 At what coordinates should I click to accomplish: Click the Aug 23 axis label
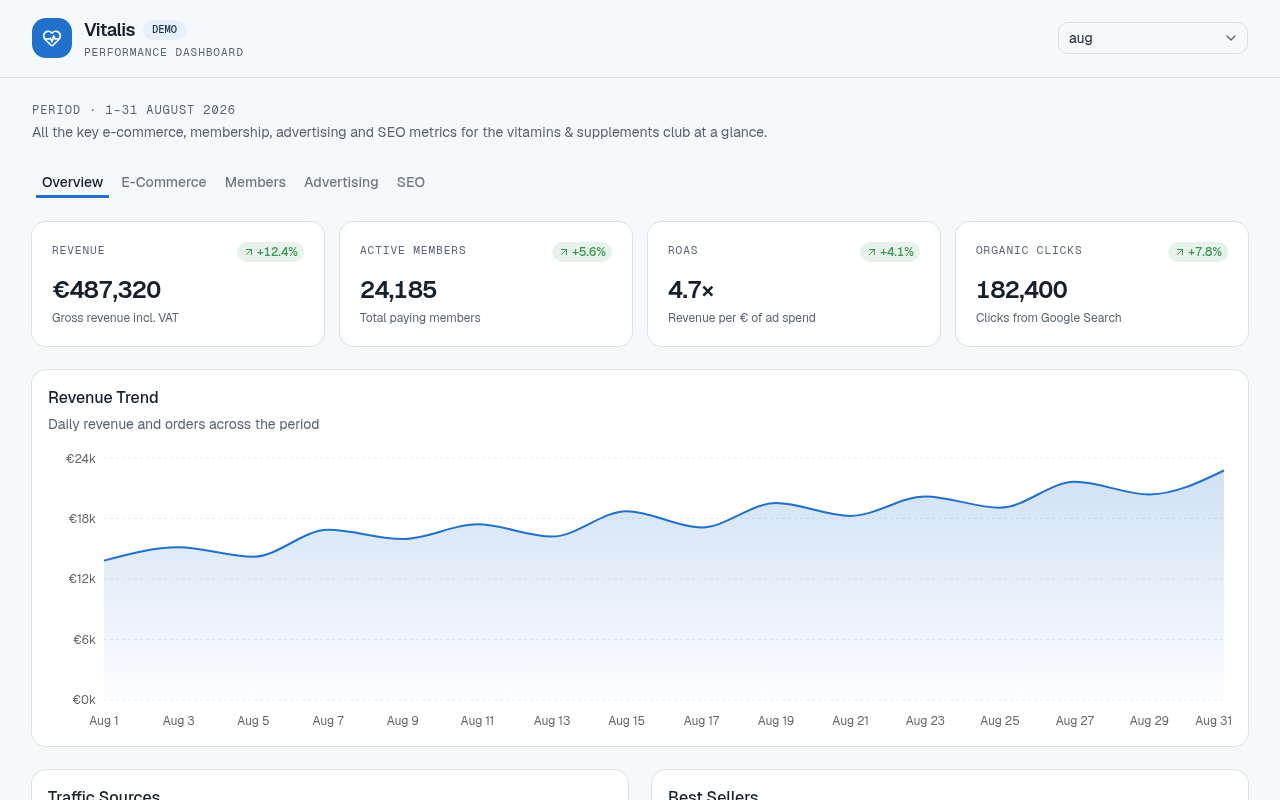[925, 720]
